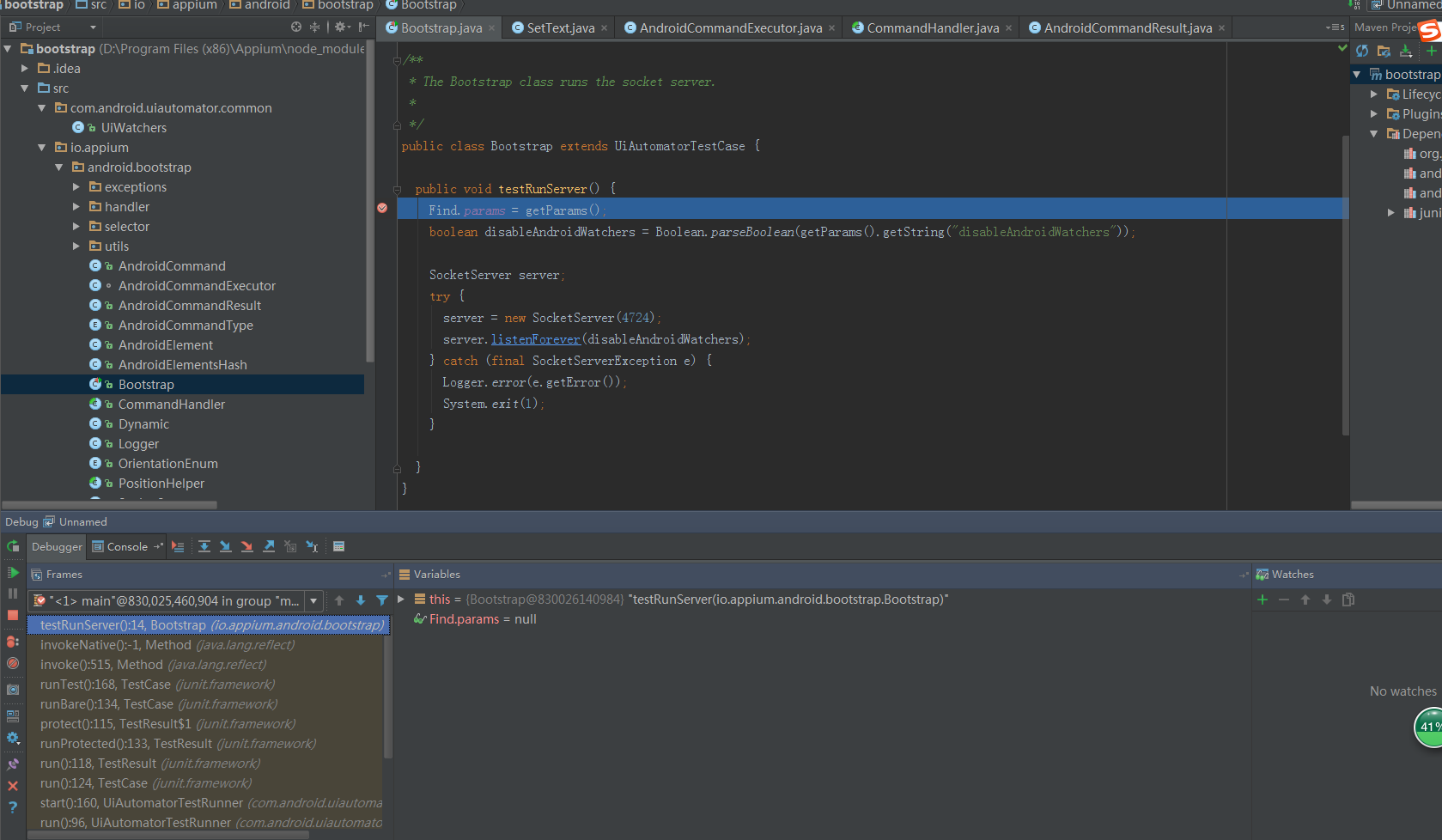
Task: Rerun the debug session with the rerun icon
Action: click(13, 546)
